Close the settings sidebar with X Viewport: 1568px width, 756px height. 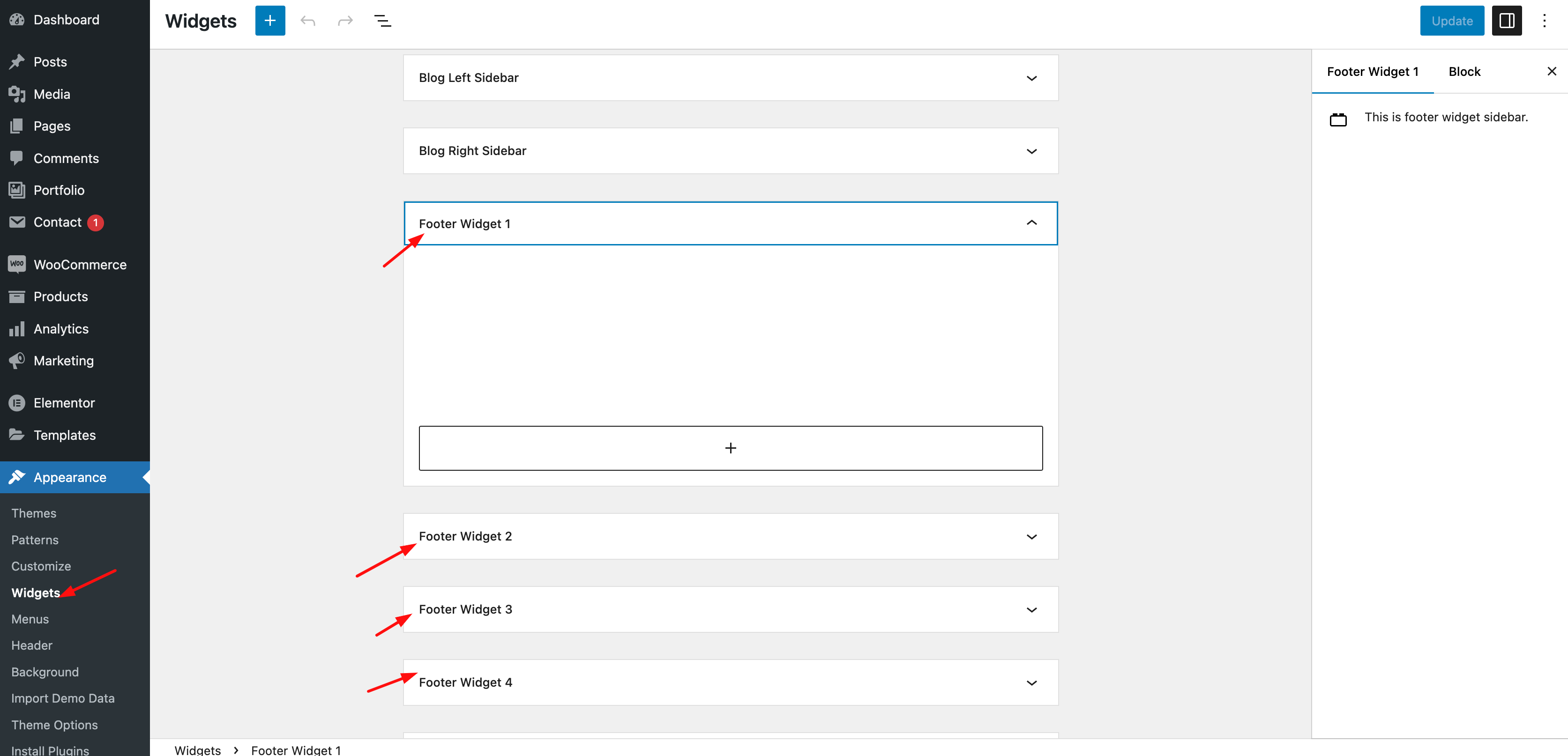tap(1552, 71)
